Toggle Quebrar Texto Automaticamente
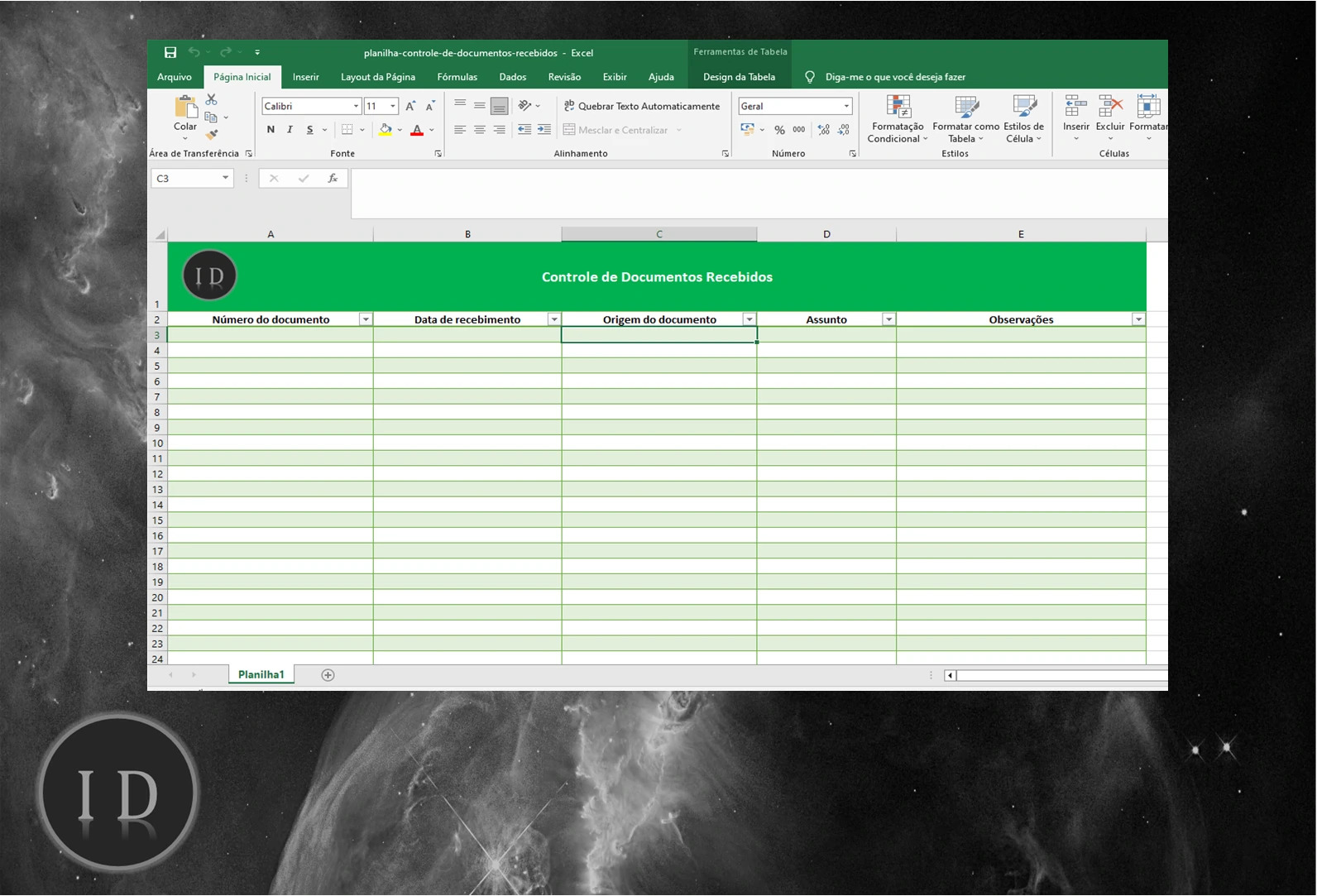The width and height of the screenshot is (1317, 896). point(642,106)
